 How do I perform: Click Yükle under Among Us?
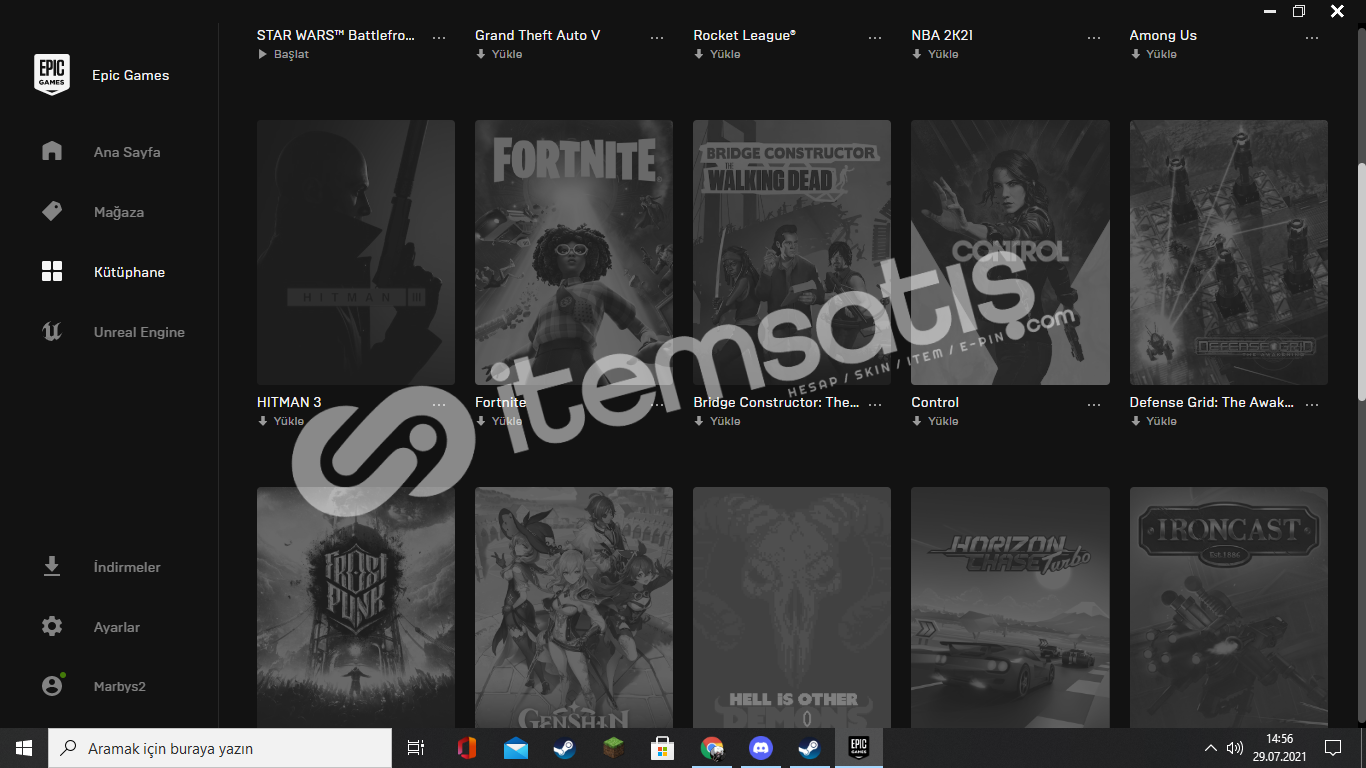coord(1153,54)
